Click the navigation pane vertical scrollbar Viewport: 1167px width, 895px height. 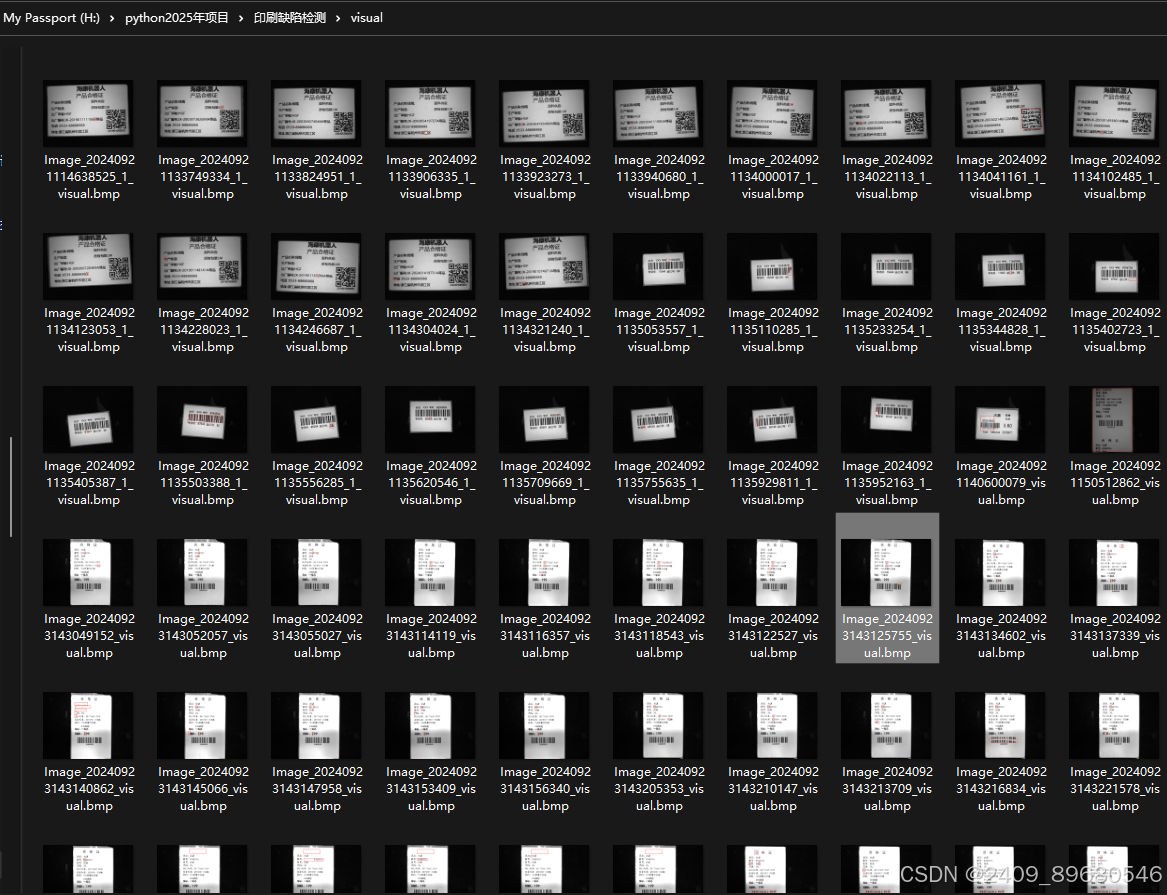10,487
